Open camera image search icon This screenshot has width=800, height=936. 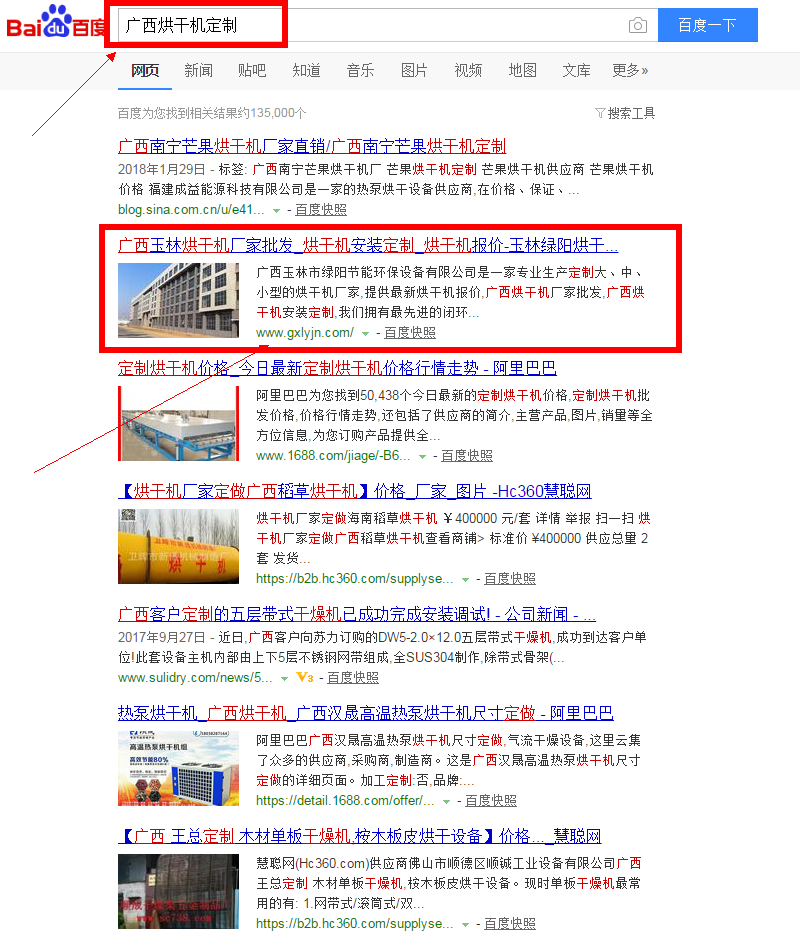coord(638,25)
